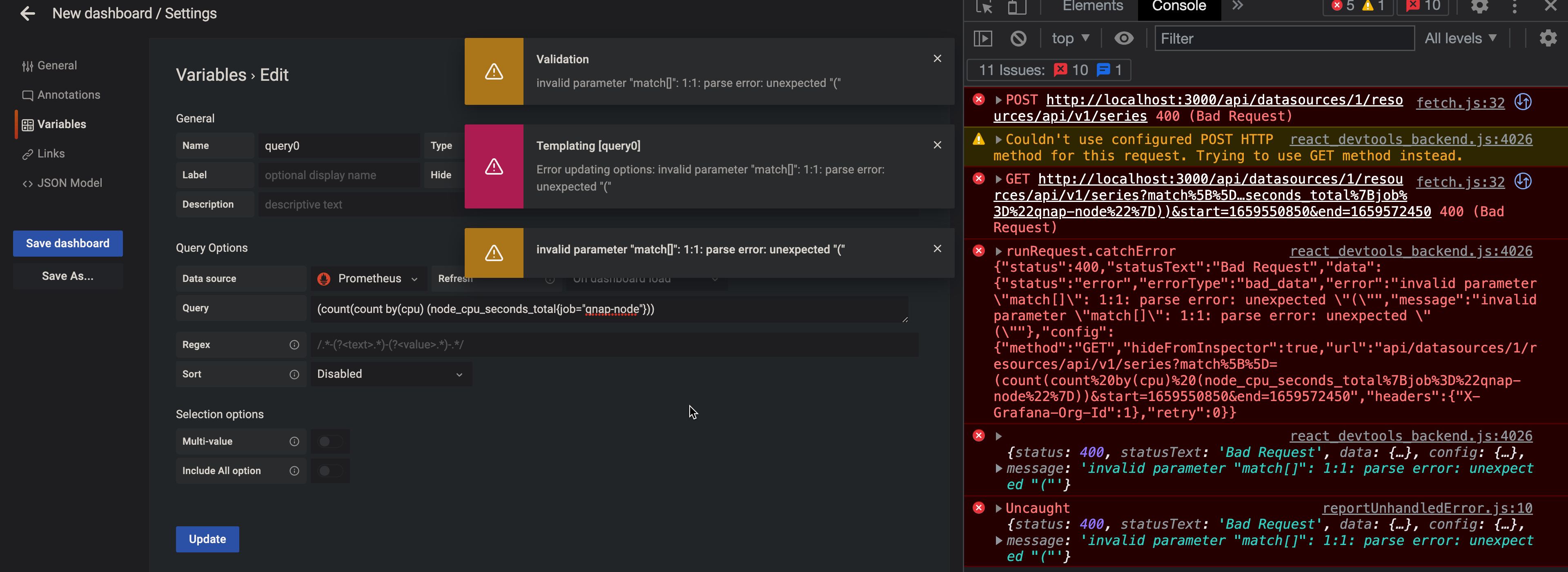Switch to the Elements tab

coord(1092,6)
